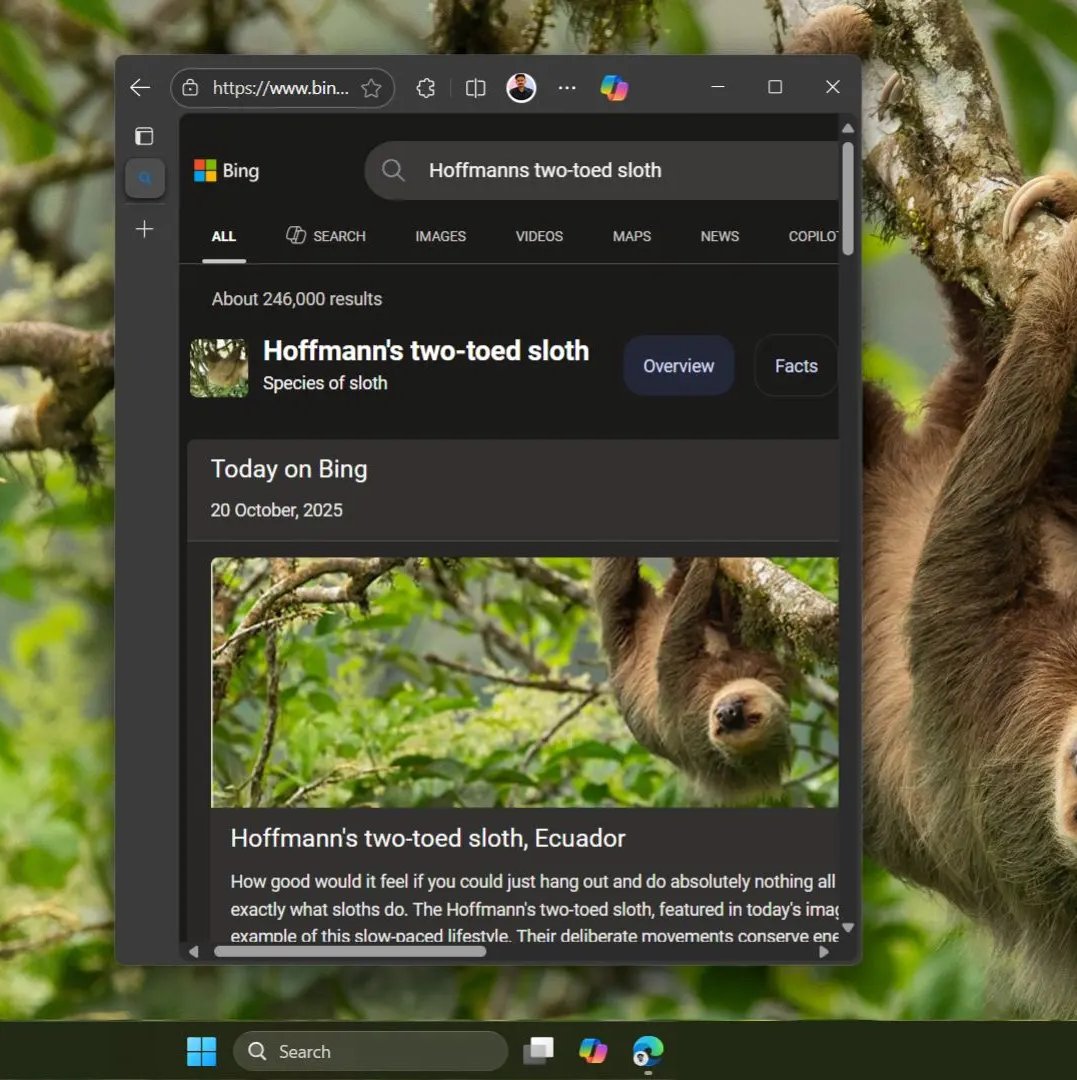Click the sloth thumbnail beside the title
Screen dimensions: 1077x1080
click(219, 368)
